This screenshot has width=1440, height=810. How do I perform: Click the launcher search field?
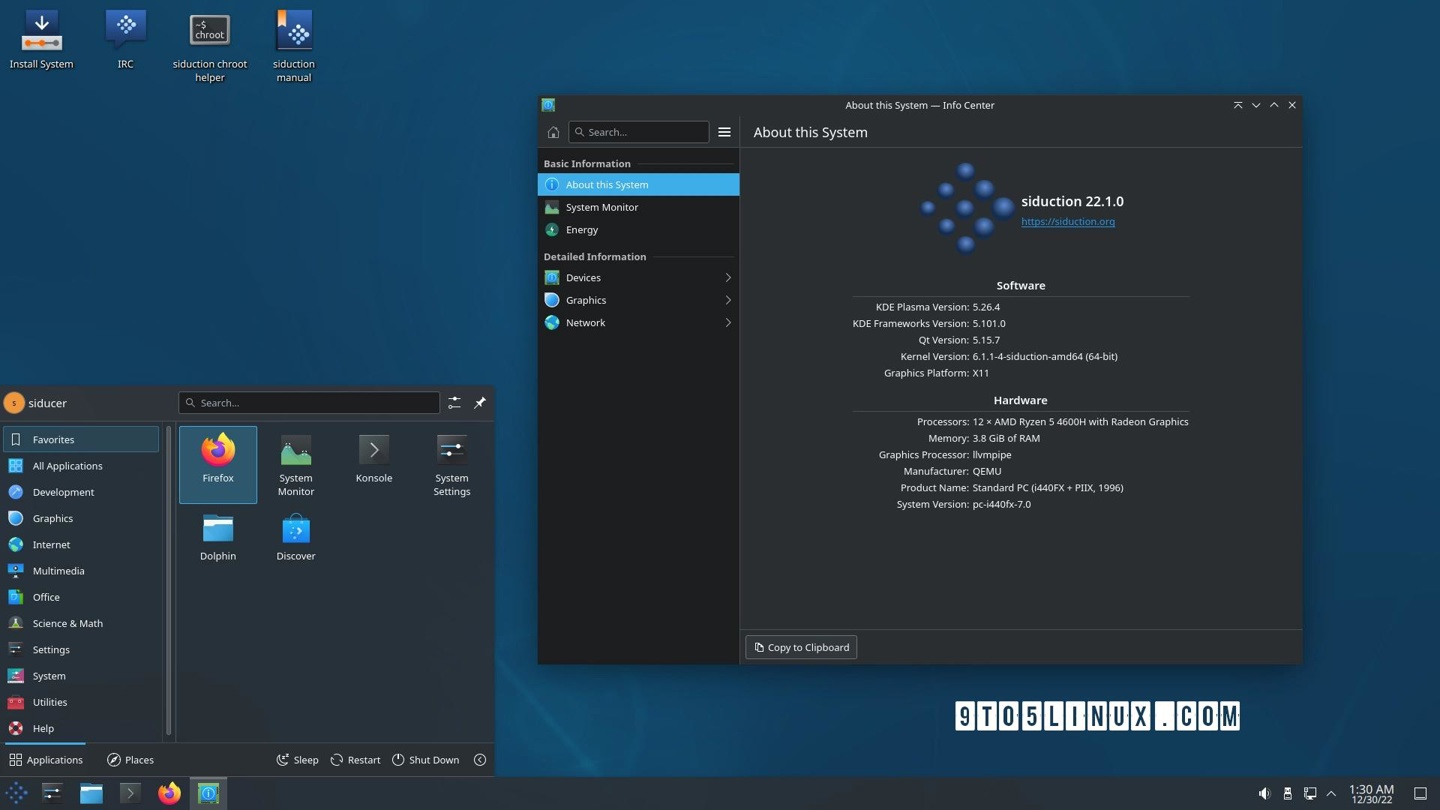coord(309,403)
